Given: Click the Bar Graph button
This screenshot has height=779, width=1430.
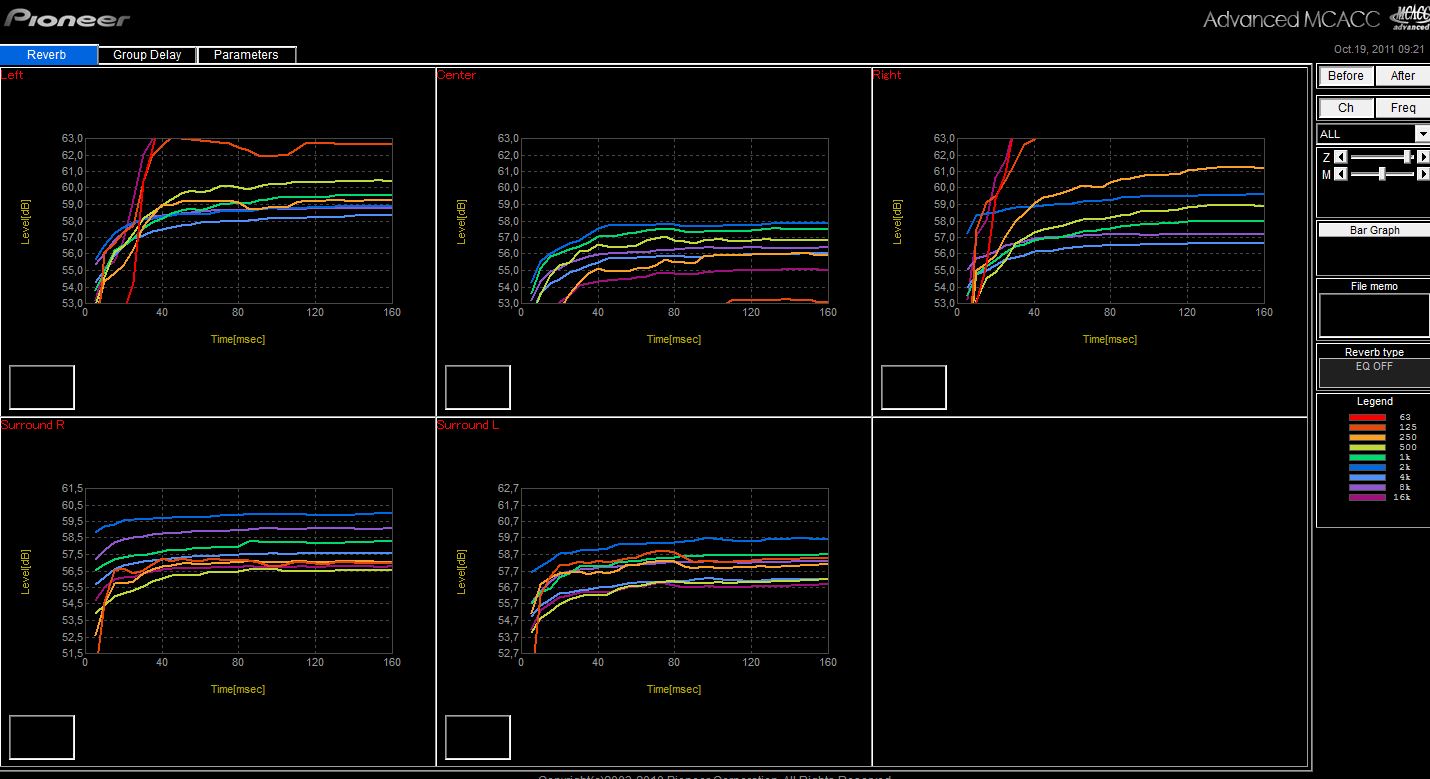Looking at the screenshot, I should pyautogui.click(x=1374, y=230).
